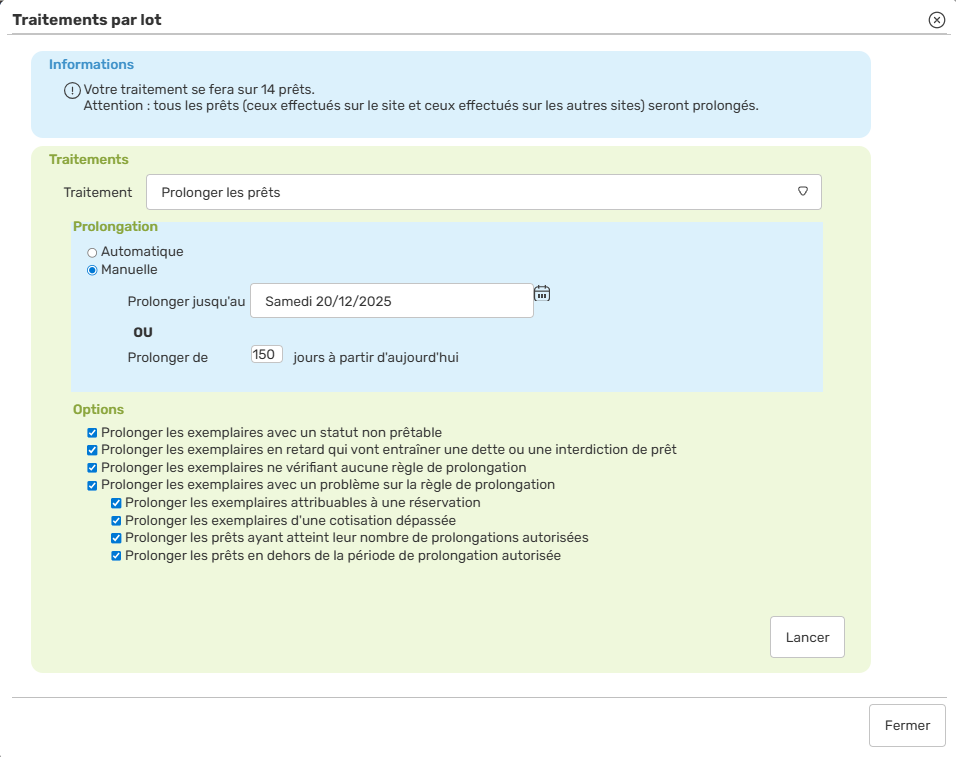Click the Lancer button

coord(807,637)
